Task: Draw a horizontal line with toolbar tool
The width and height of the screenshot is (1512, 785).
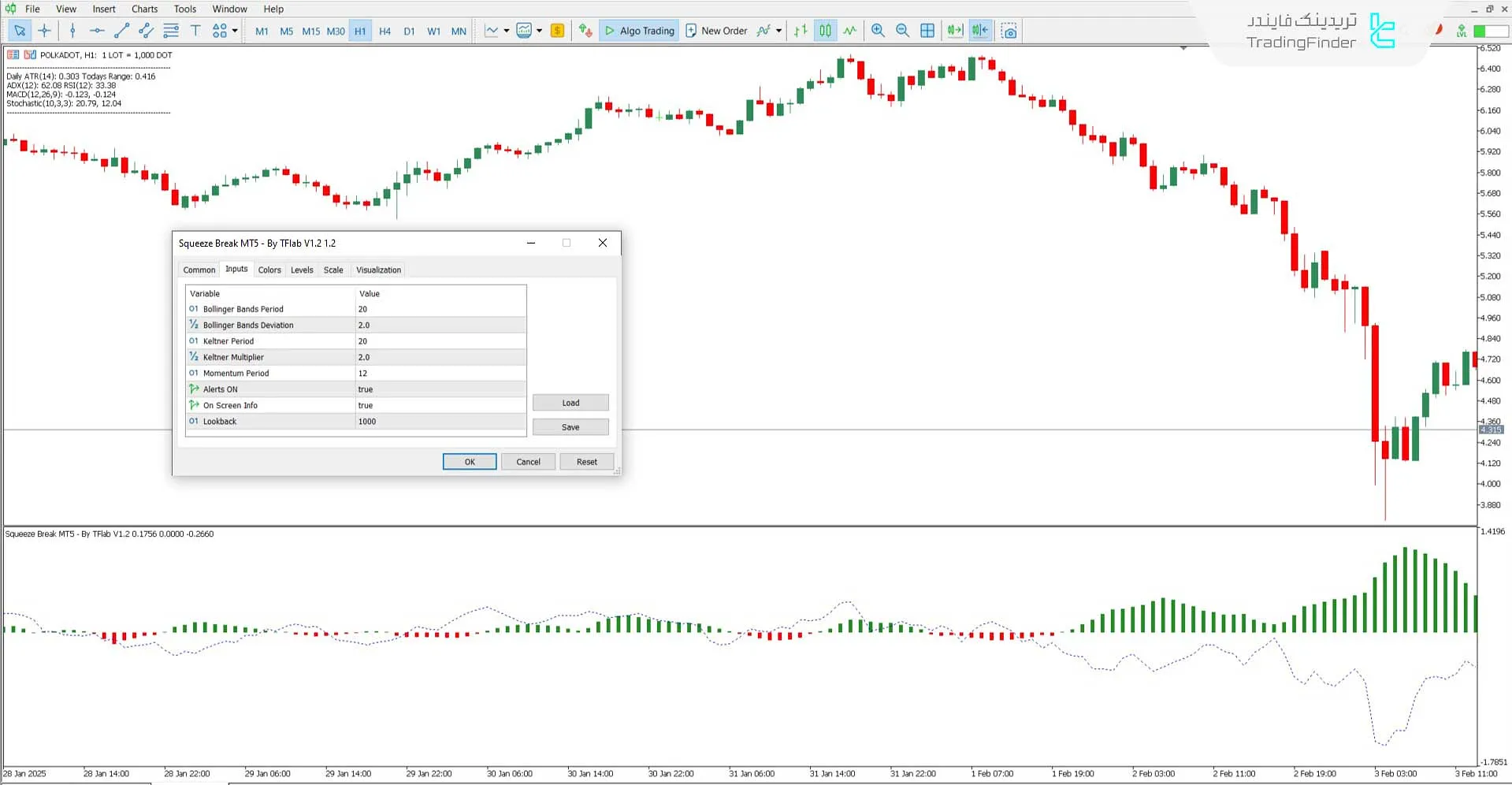Action: (x=97, y=31)
